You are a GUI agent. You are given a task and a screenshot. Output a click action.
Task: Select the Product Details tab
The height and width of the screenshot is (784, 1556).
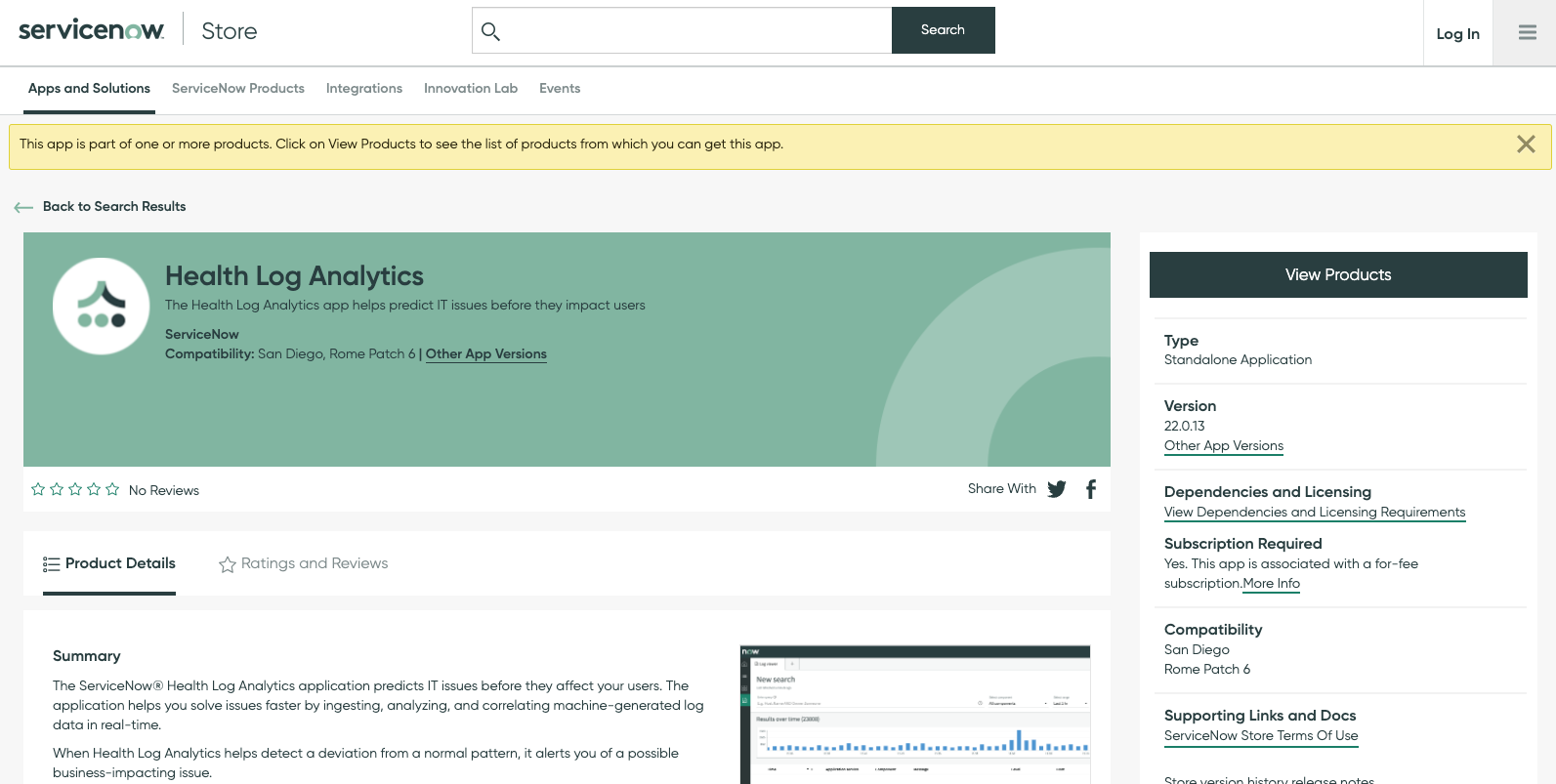click(x=109, y=564)
